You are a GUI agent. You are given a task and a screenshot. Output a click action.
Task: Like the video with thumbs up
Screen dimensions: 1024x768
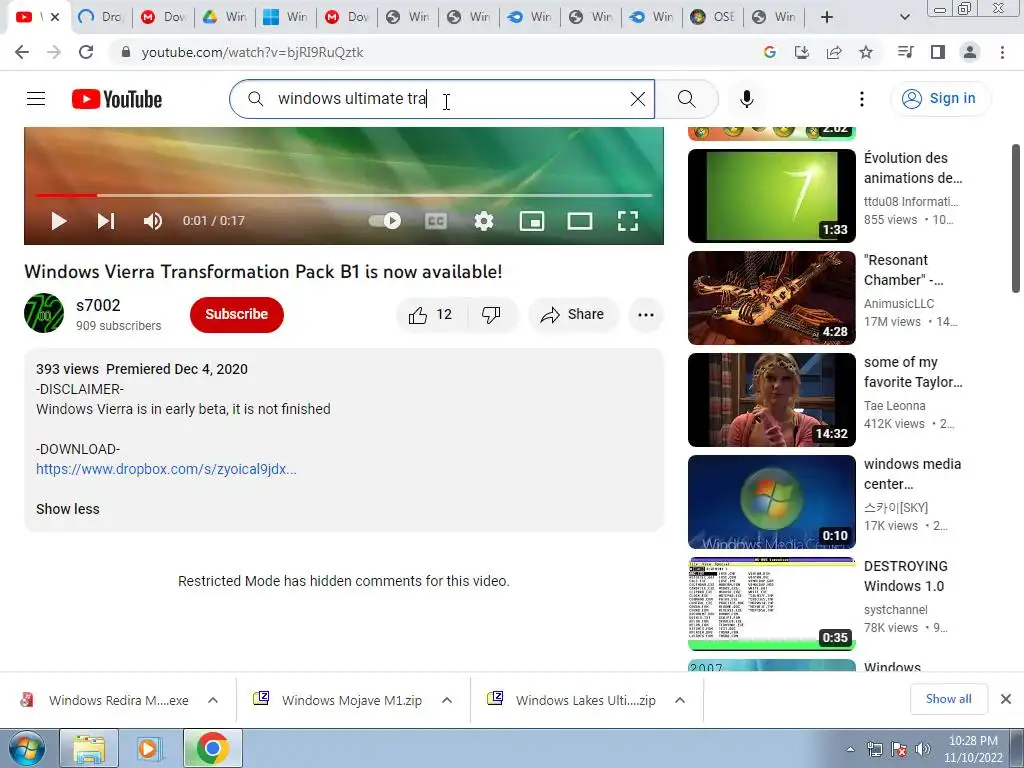coord(431,315)
